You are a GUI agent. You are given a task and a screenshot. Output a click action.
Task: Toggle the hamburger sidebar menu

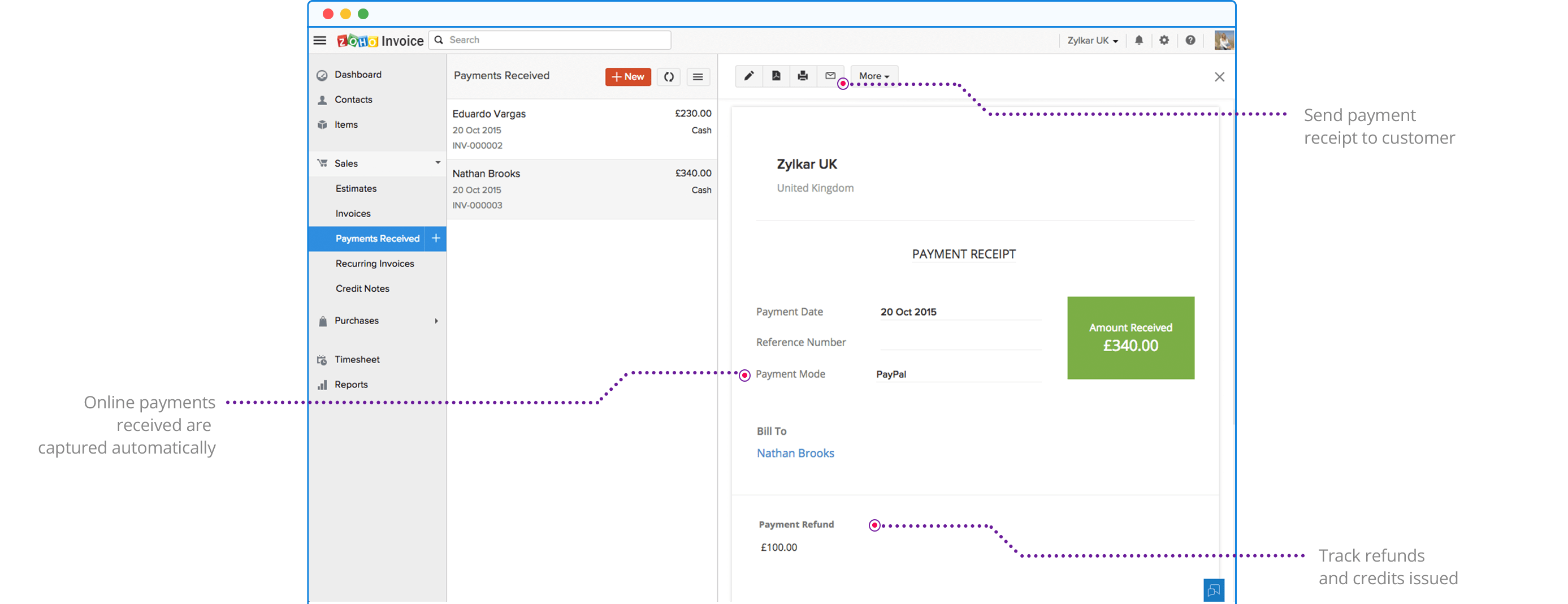(x=319, y=41)
